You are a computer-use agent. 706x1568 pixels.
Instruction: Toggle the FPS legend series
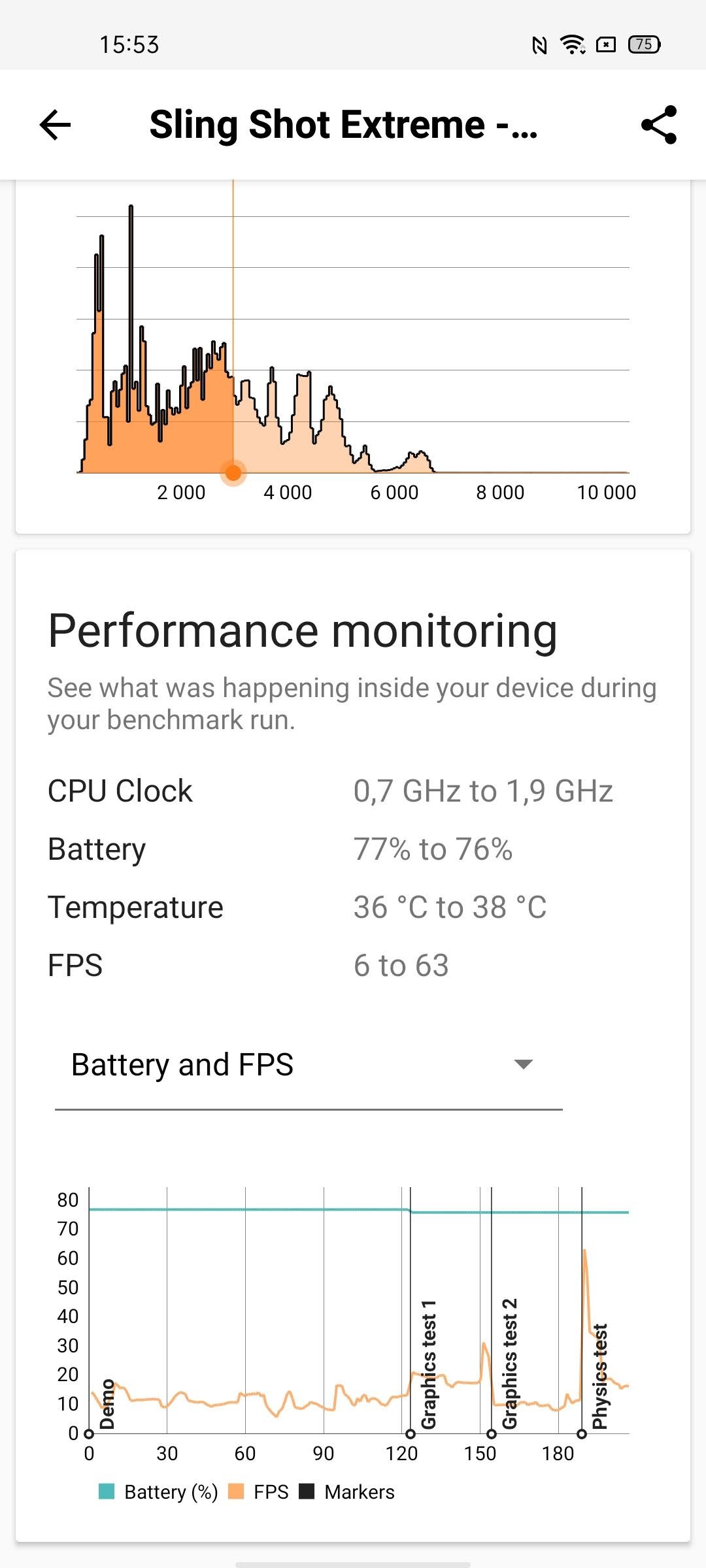(236, 1492)
